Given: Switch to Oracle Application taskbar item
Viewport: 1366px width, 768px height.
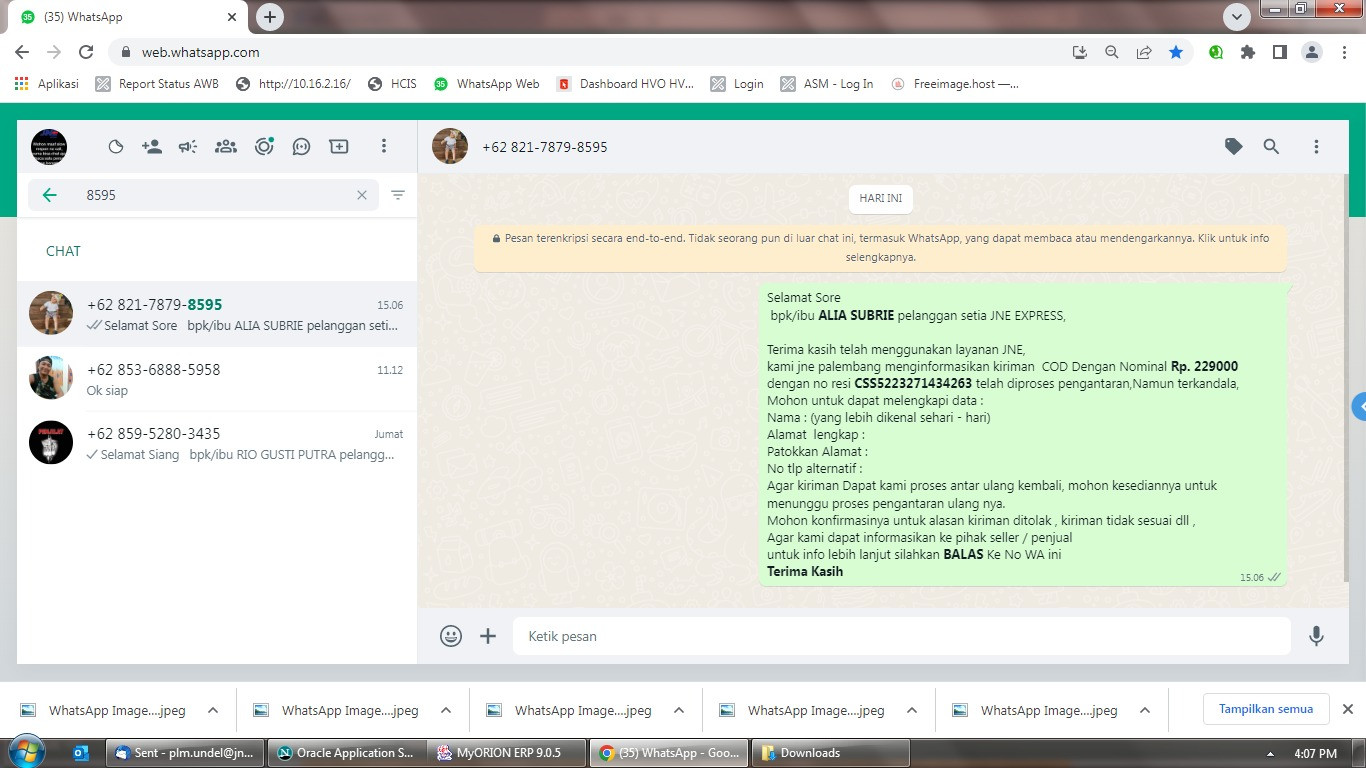Looking at the screenshot, I should [346, 753].
